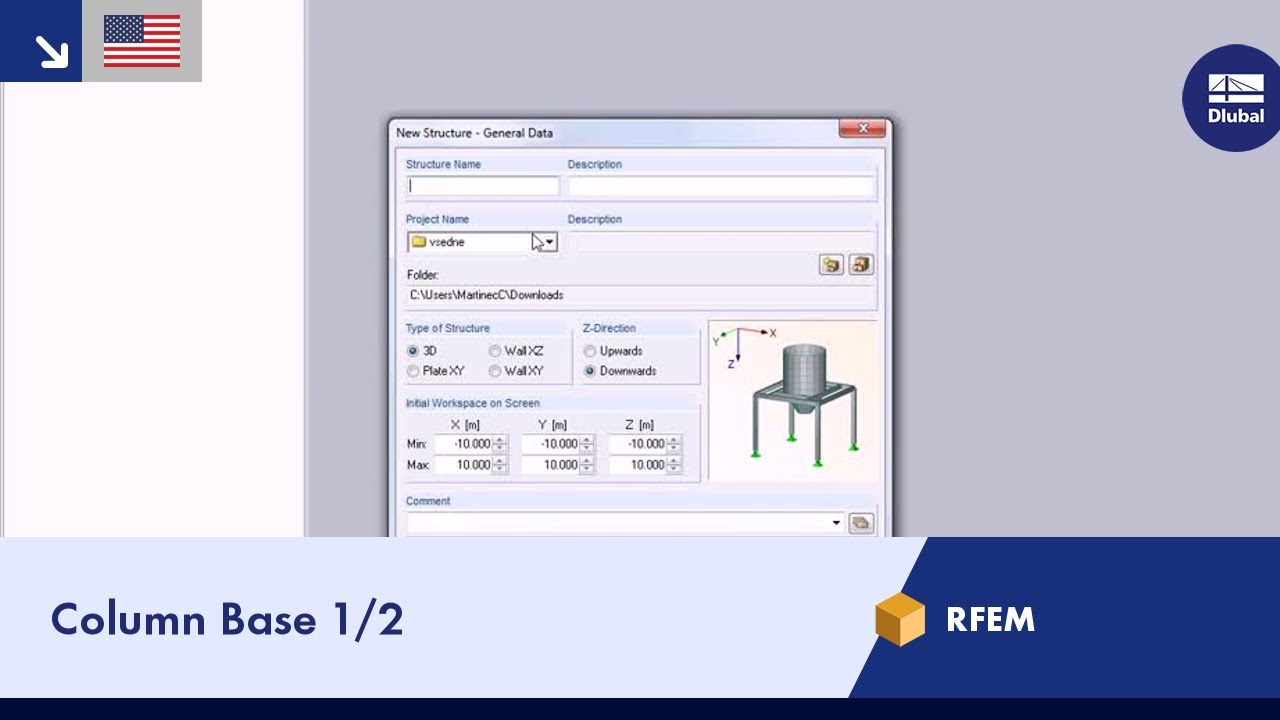Open the Project Manager folder icon
The width and height of the screenshot is (1280, 720).
(831, 265)
